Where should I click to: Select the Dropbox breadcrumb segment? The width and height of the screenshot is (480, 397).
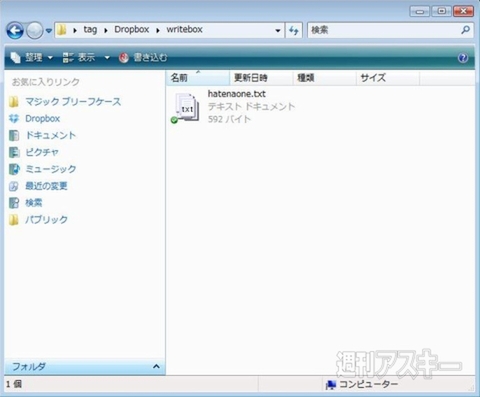click(132, 30)
